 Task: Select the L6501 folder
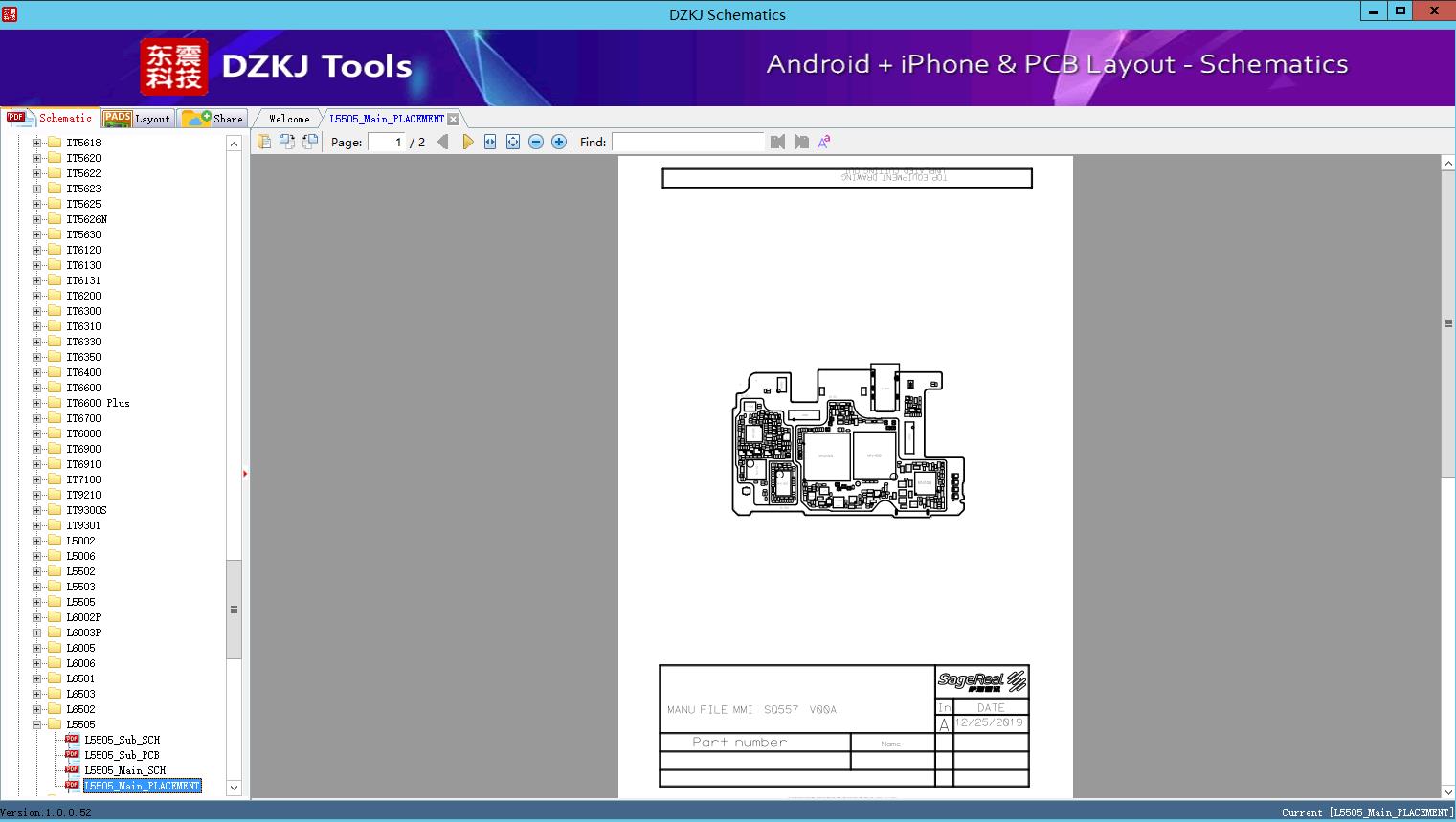click(80, 678)
